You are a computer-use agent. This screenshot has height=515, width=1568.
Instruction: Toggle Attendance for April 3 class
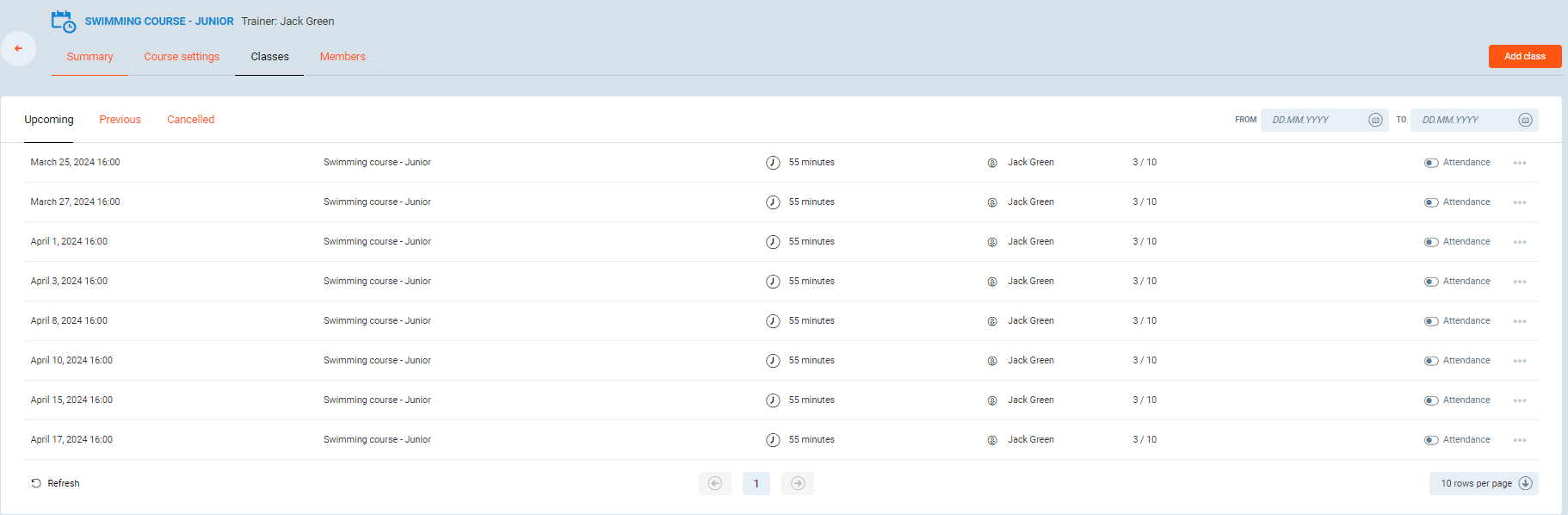pos(1431,282)
